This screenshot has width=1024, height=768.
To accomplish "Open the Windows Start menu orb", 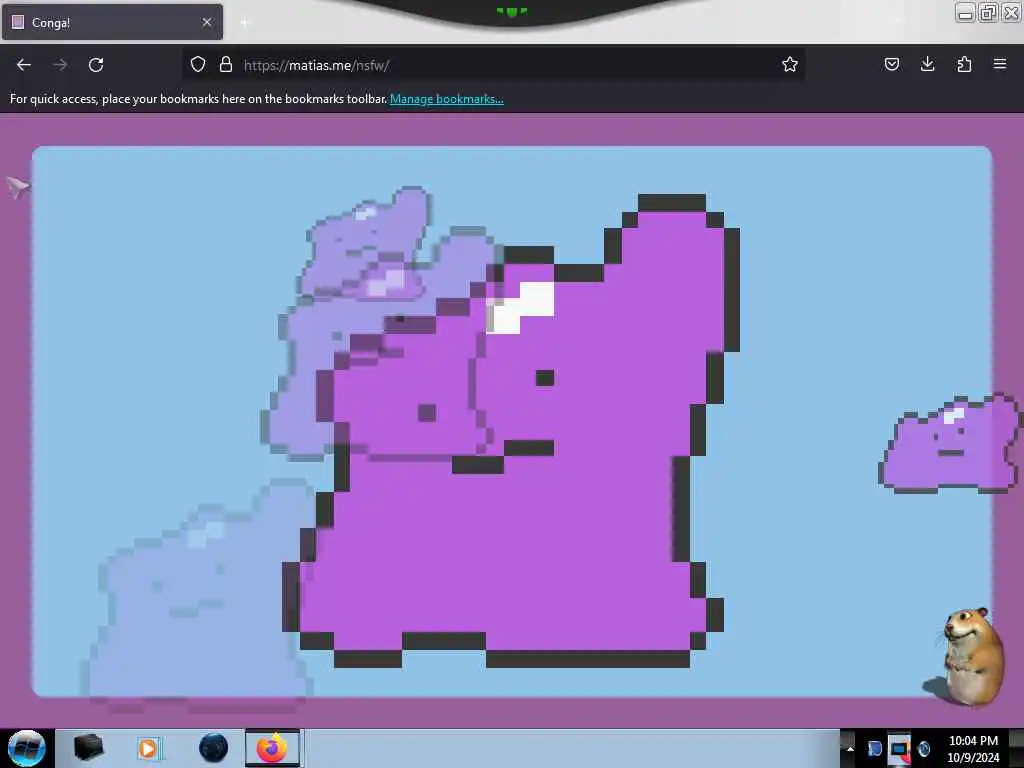I will click(x=26, y=748).
